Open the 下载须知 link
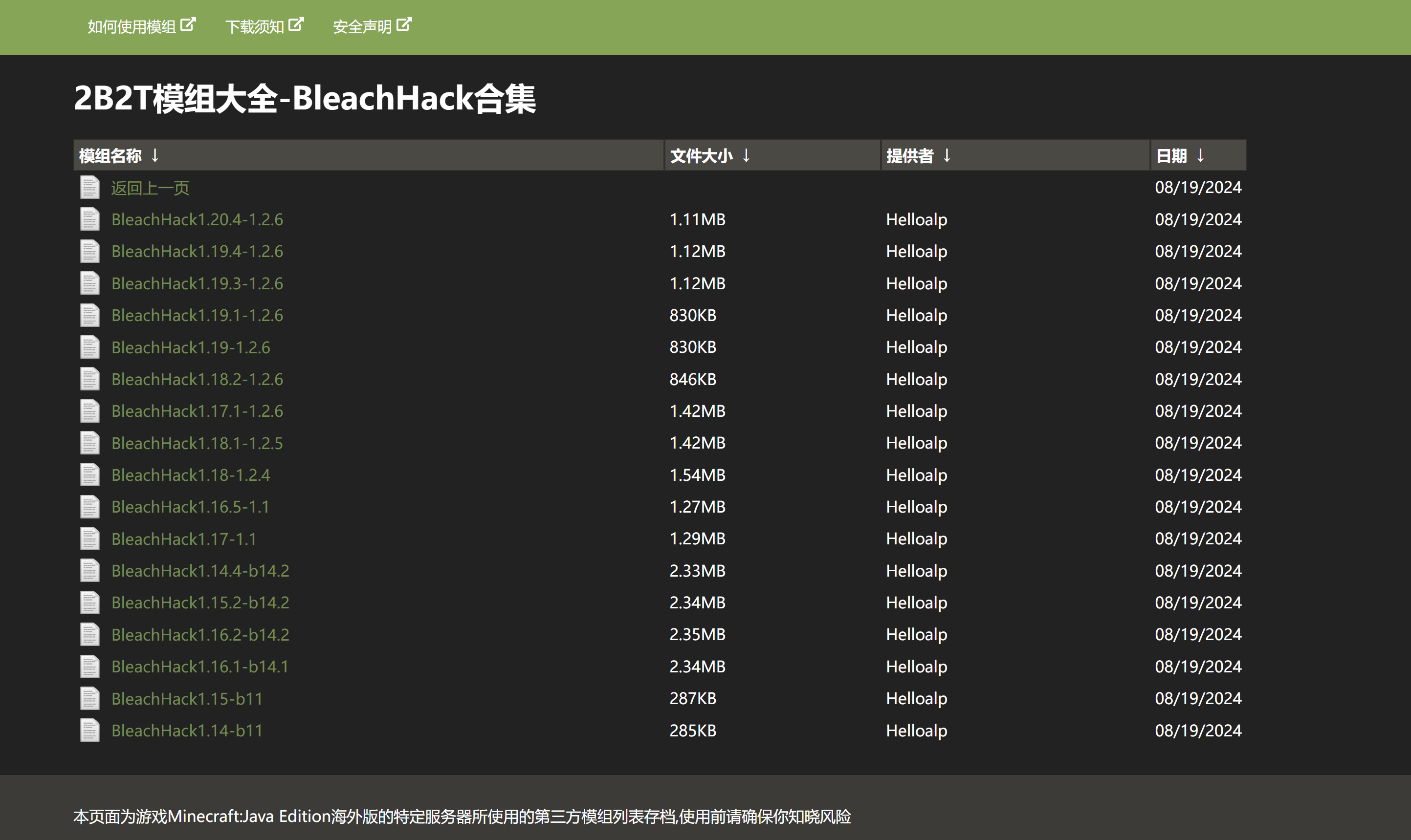1411x840 pixels. [265, 26]
